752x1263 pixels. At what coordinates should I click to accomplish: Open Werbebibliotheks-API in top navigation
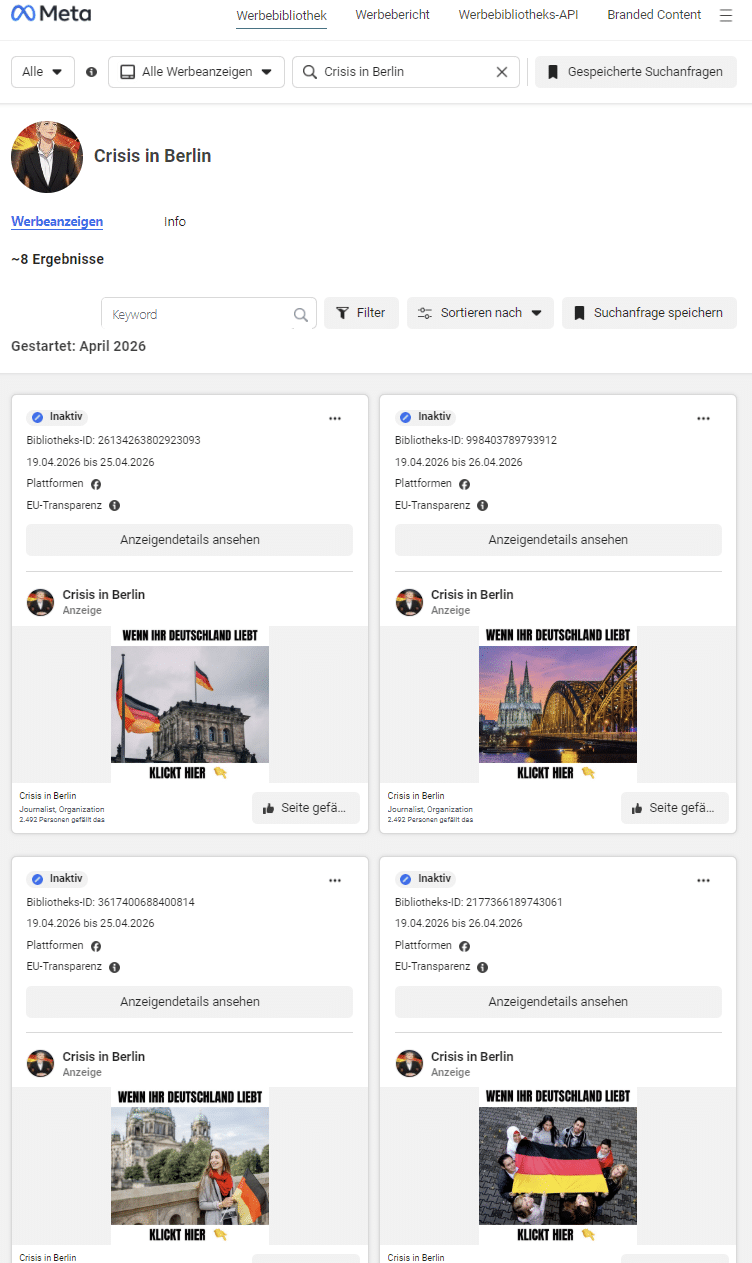click(518, 15)
